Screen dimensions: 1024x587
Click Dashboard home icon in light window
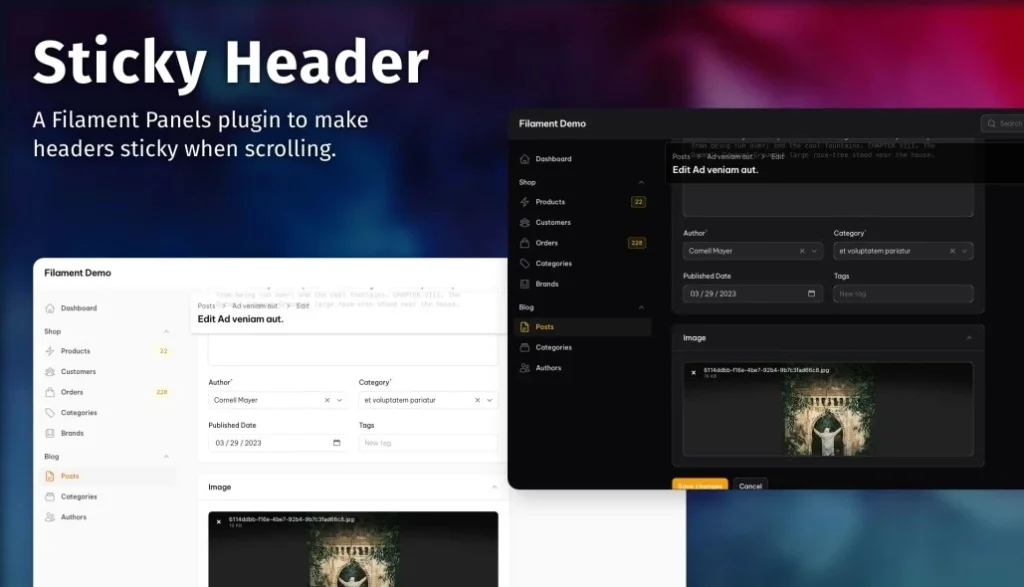(50, 308)
